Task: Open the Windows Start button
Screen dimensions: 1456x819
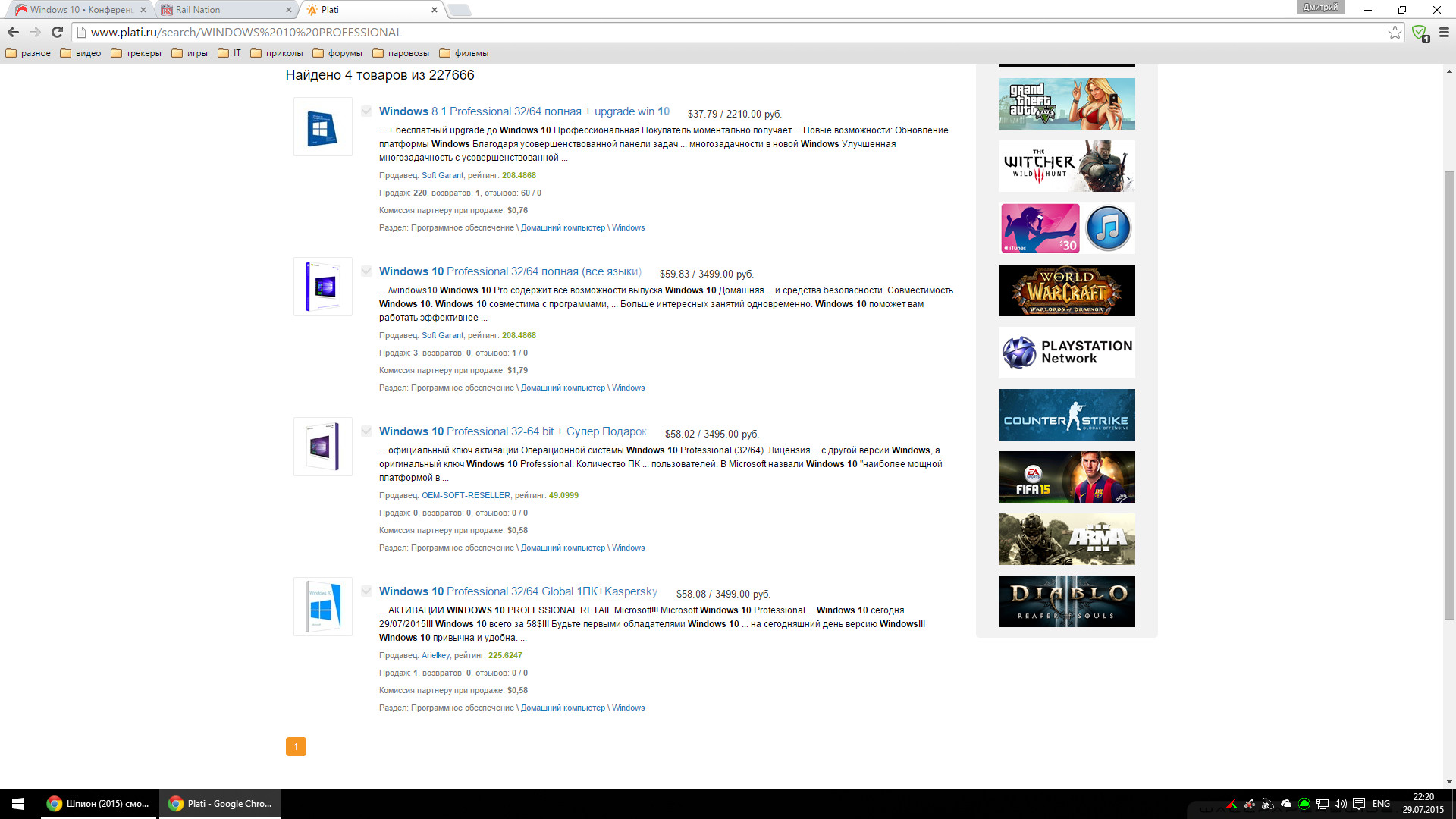Action: click(x=18, y=804)
